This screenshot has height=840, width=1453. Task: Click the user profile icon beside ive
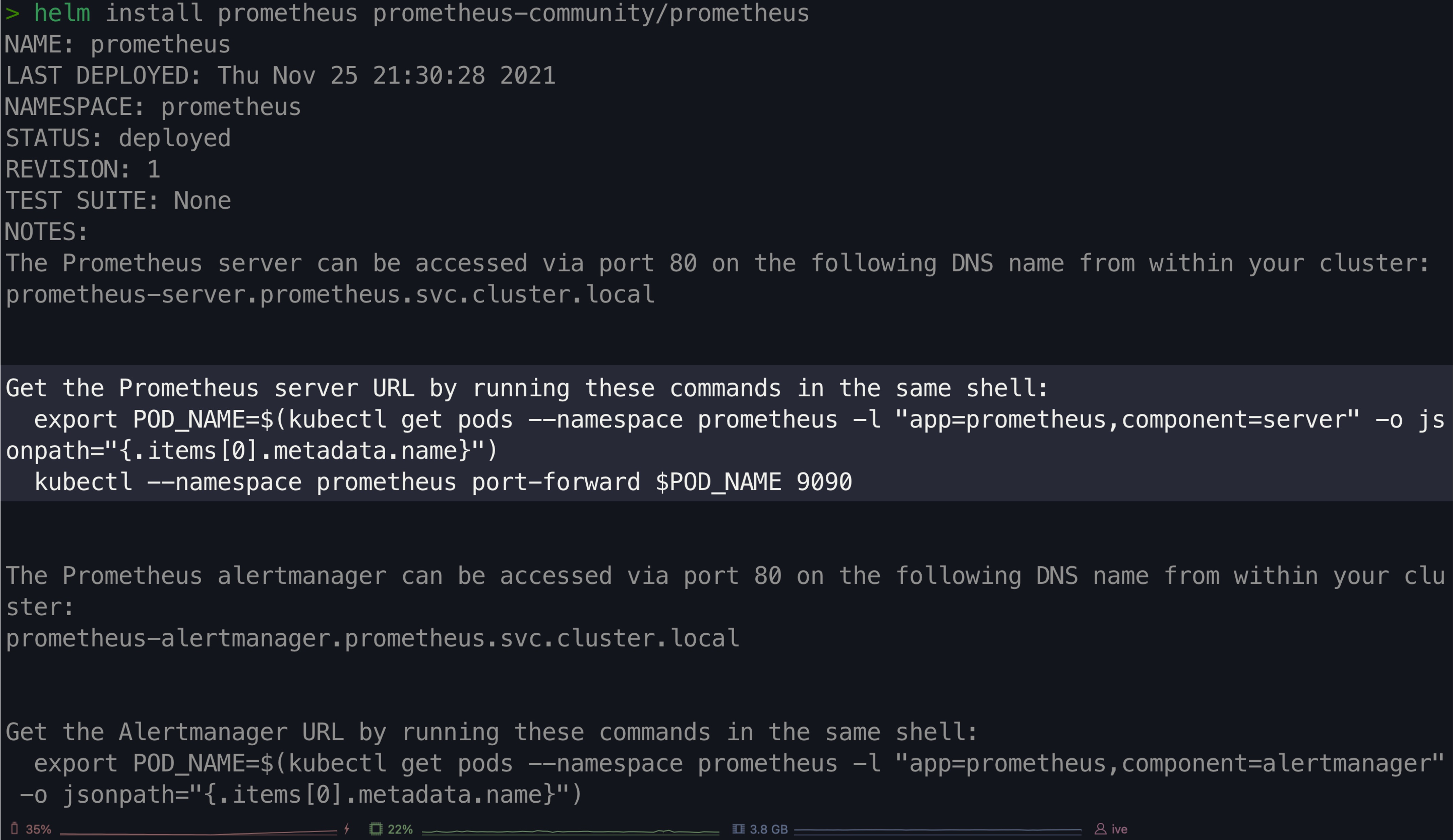coord(1100,829)
